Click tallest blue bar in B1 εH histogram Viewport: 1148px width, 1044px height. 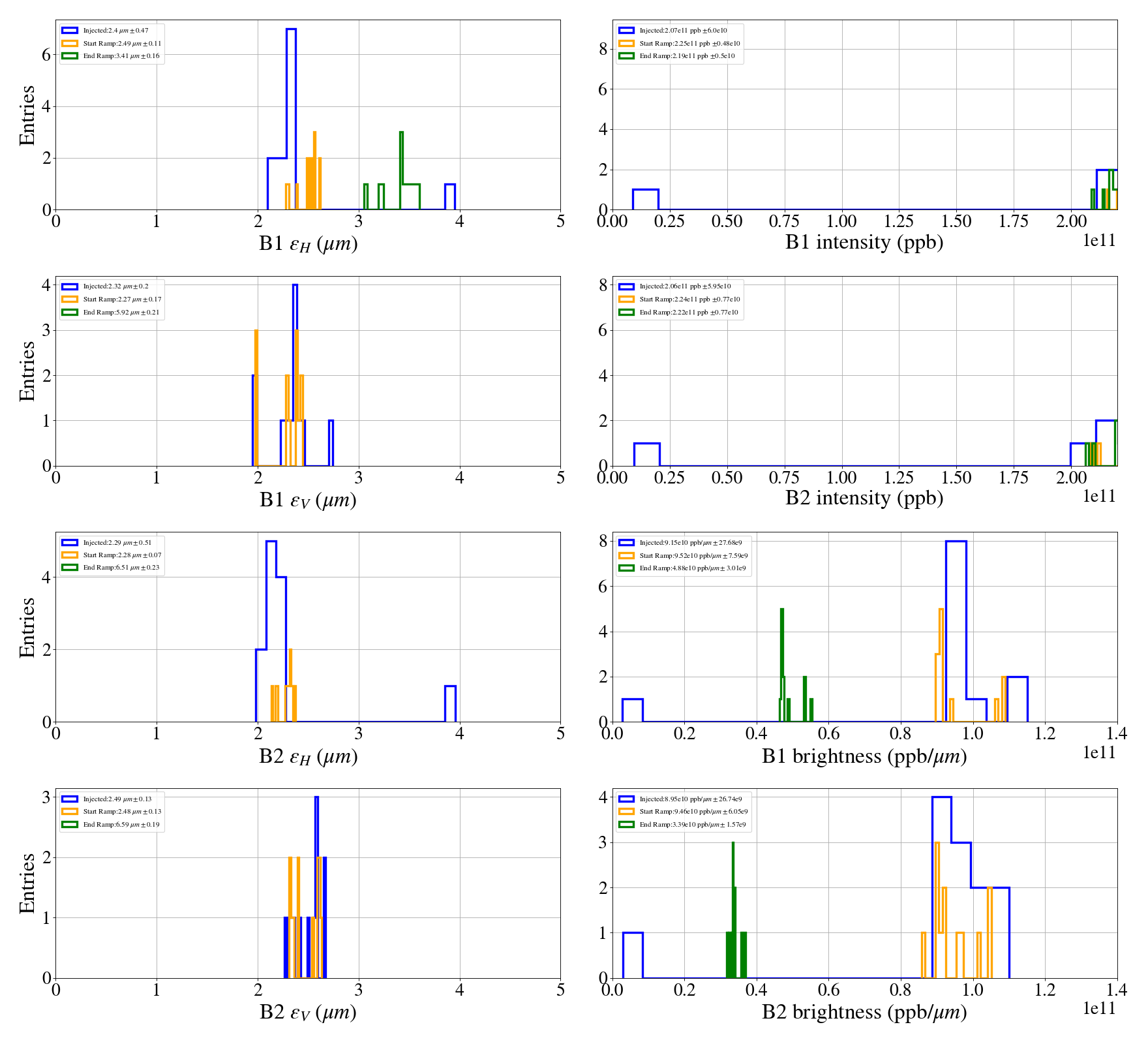[x=291, y=117]
